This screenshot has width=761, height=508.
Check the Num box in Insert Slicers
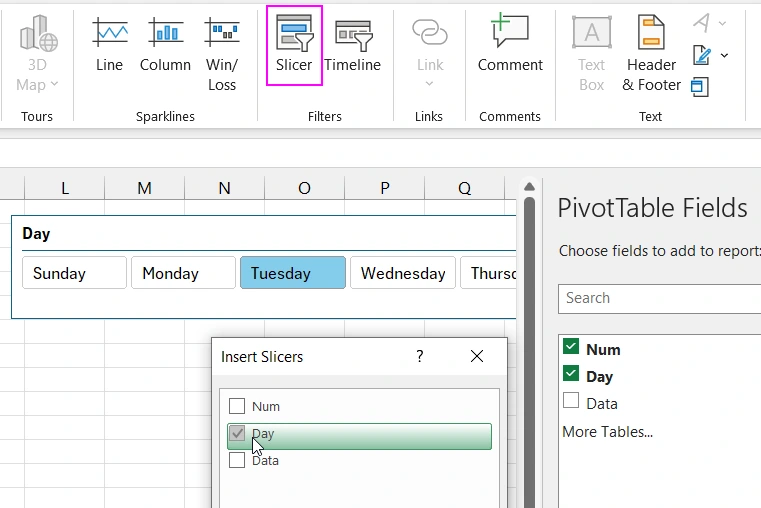[237, 406]
